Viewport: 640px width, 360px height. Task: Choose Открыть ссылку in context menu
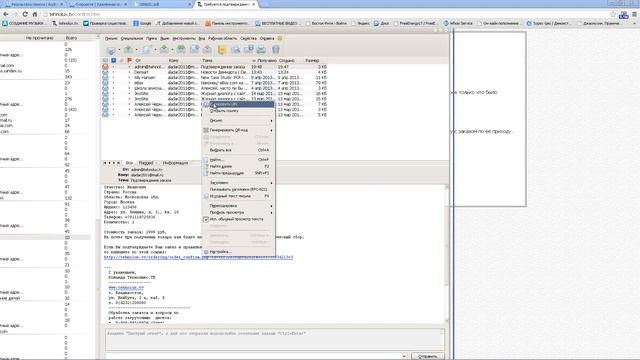tap(238, 111)
